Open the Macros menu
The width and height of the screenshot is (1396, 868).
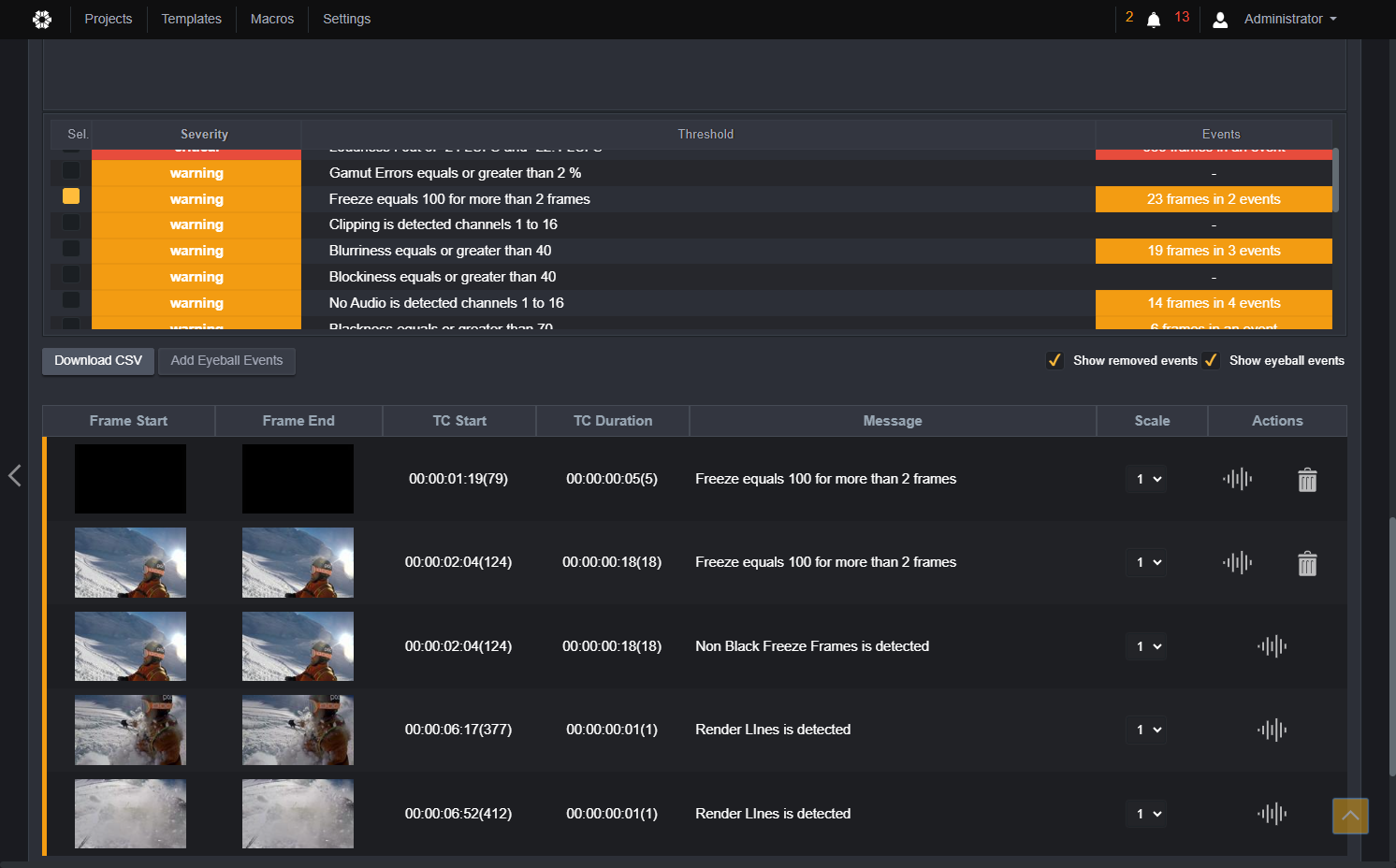click(x=272, y=19)
